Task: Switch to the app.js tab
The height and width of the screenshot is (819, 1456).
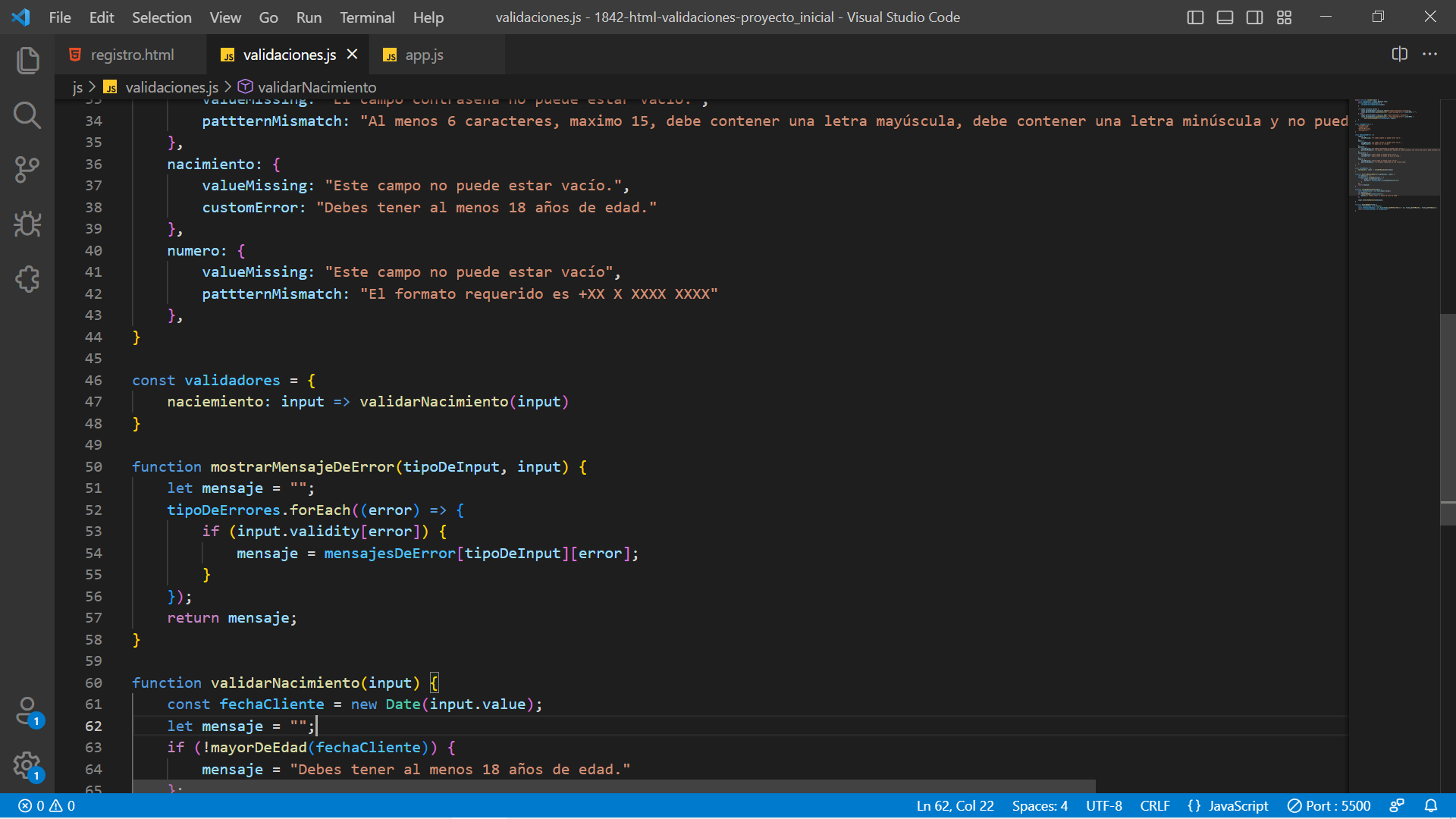Action: [x=437, y=55]
